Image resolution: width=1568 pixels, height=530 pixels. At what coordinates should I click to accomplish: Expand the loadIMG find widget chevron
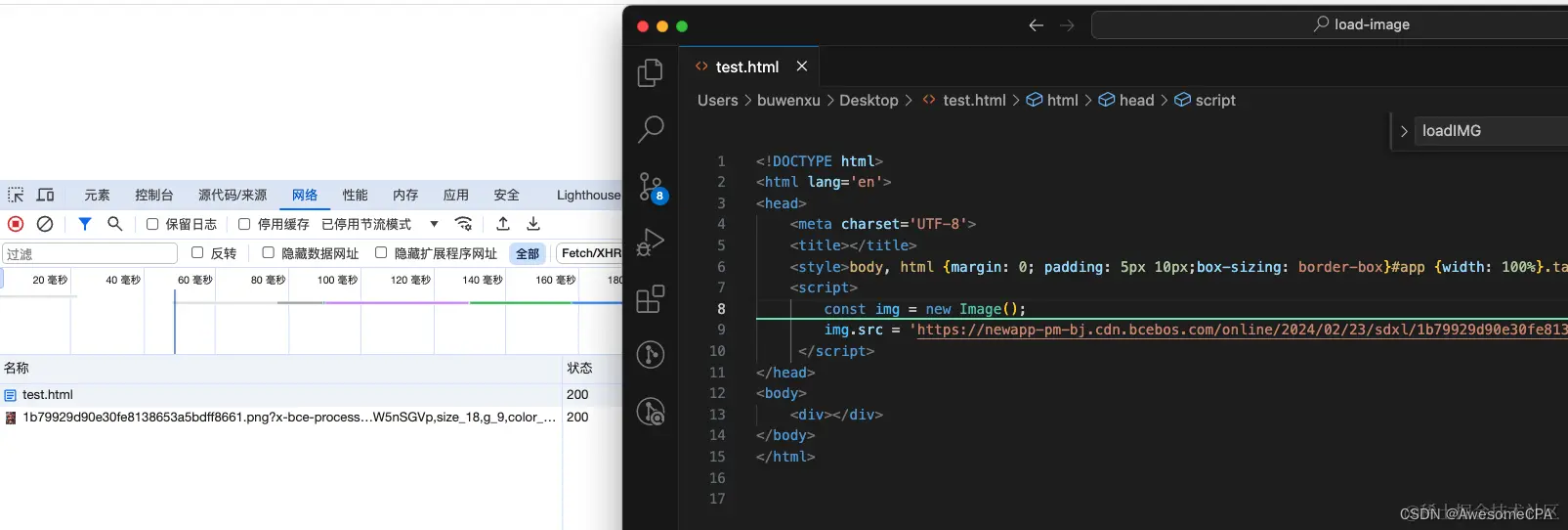[x=1404, y=131]
